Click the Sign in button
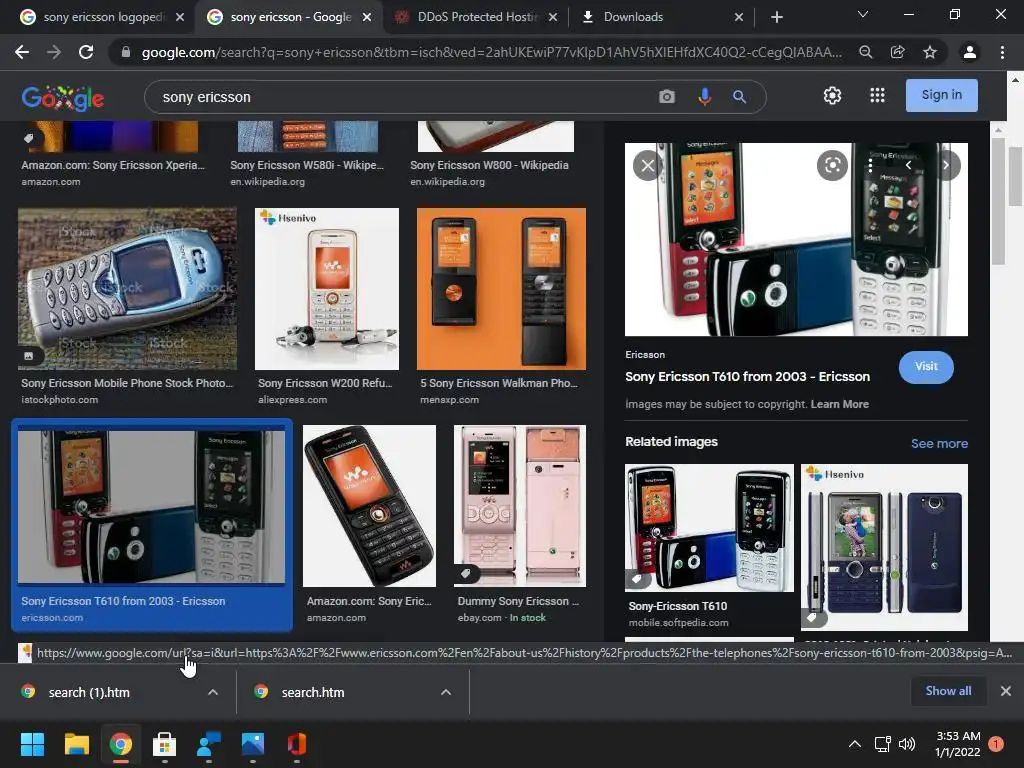This screenshot has height=768, width=1024. pos(941,95)
